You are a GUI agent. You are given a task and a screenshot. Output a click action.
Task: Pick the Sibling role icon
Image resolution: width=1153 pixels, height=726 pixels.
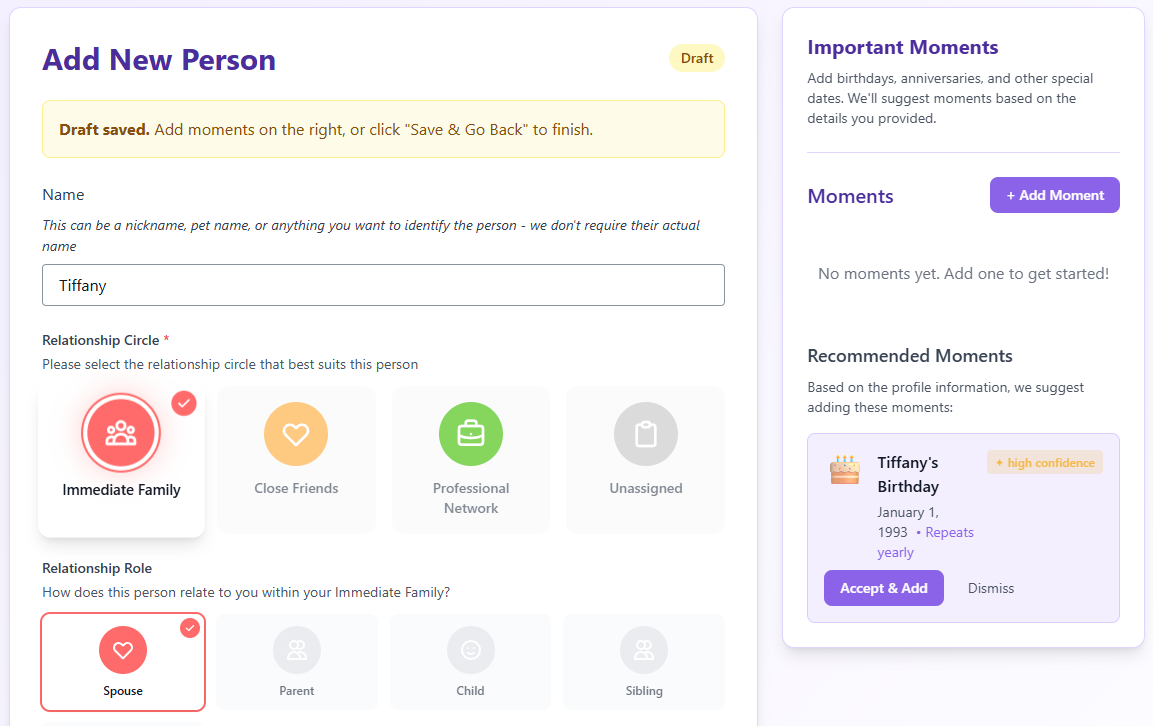coord(644,650)
